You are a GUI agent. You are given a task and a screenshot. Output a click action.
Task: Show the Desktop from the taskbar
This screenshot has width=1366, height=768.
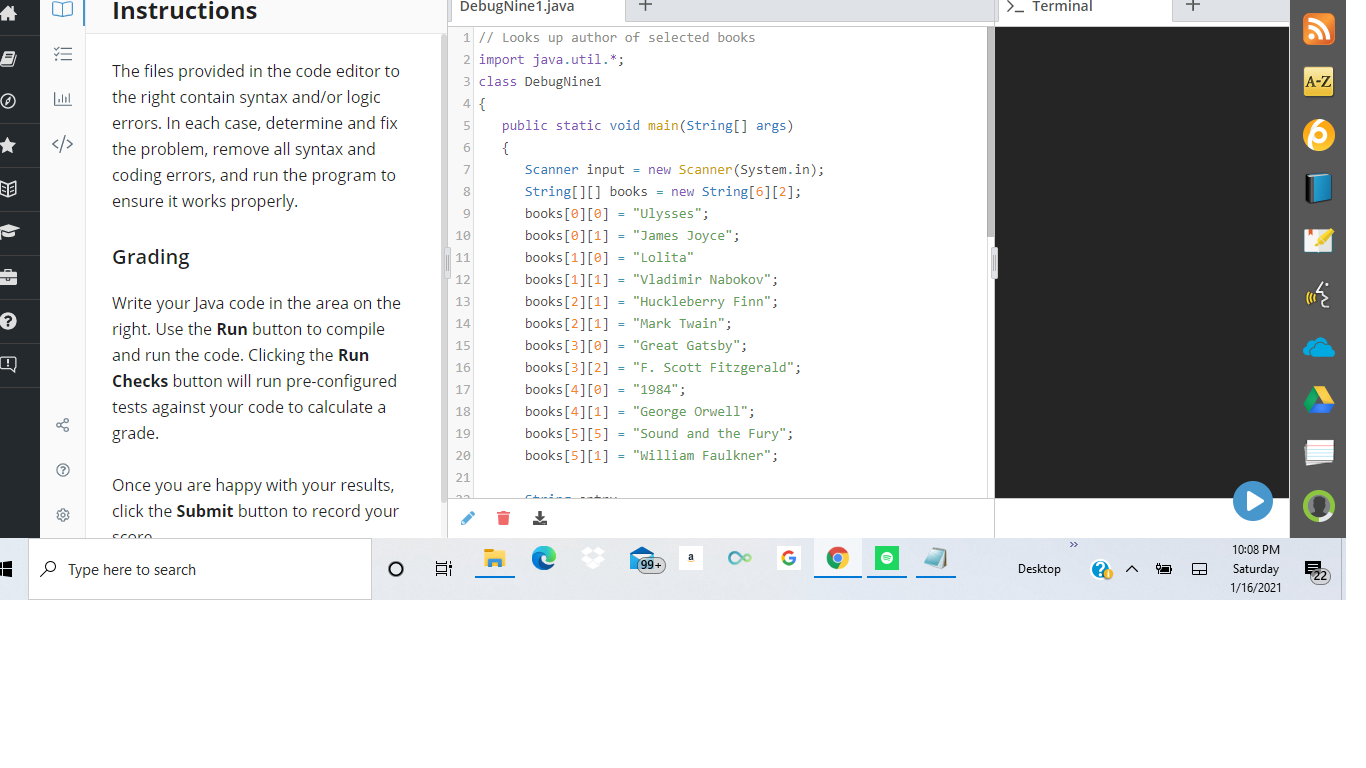1039,568
